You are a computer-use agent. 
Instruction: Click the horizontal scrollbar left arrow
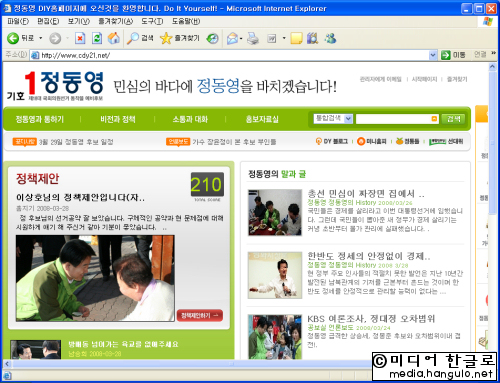pyautogui.click(x=7, y=364)
